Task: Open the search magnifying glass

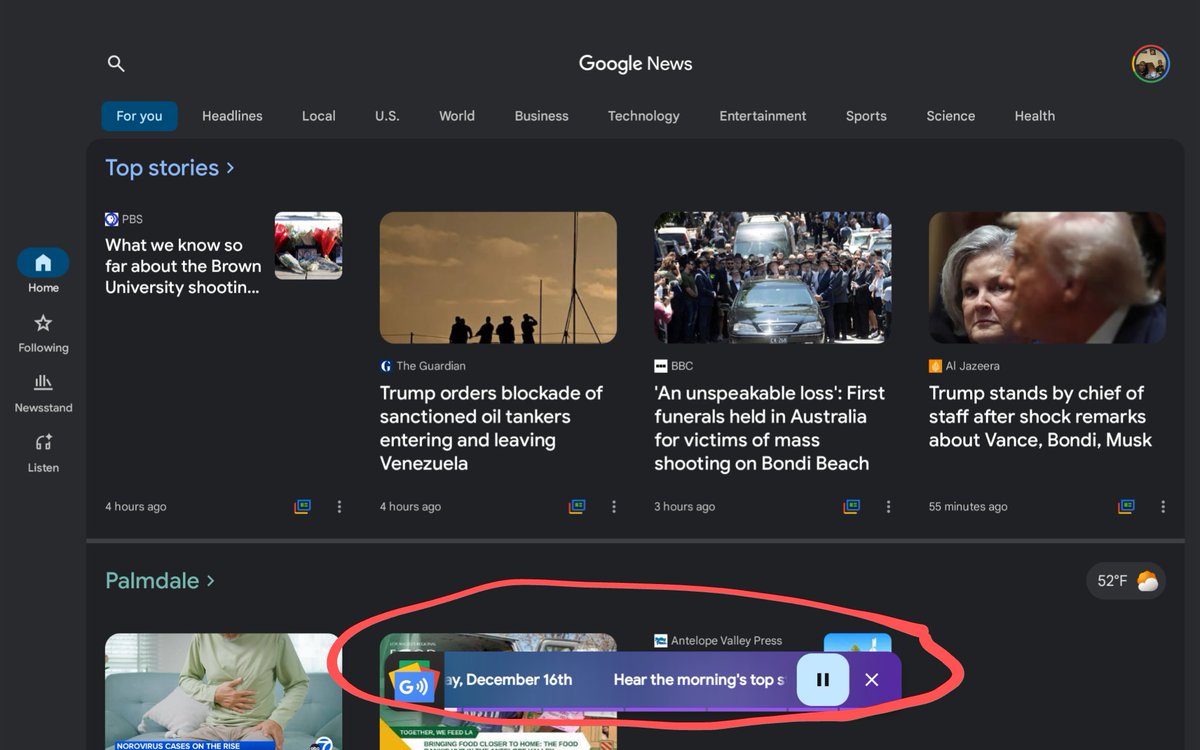Action: pos(116,63)
